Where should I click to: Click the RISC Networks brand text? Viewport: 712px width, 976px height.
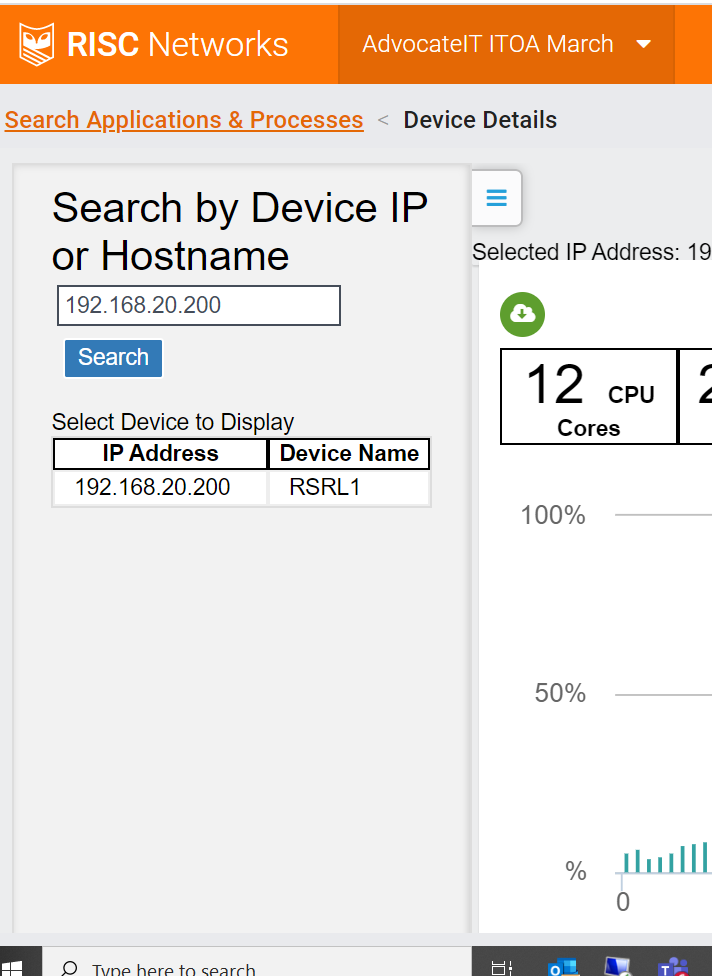coord(177,44)
